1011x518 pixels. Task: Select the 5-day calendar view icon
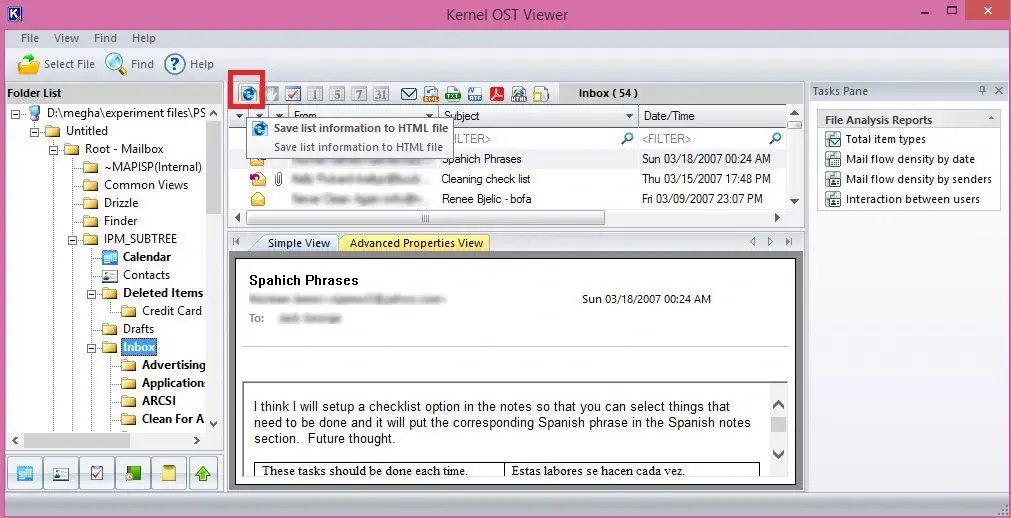pyautogui.click(x=337, y=94)
